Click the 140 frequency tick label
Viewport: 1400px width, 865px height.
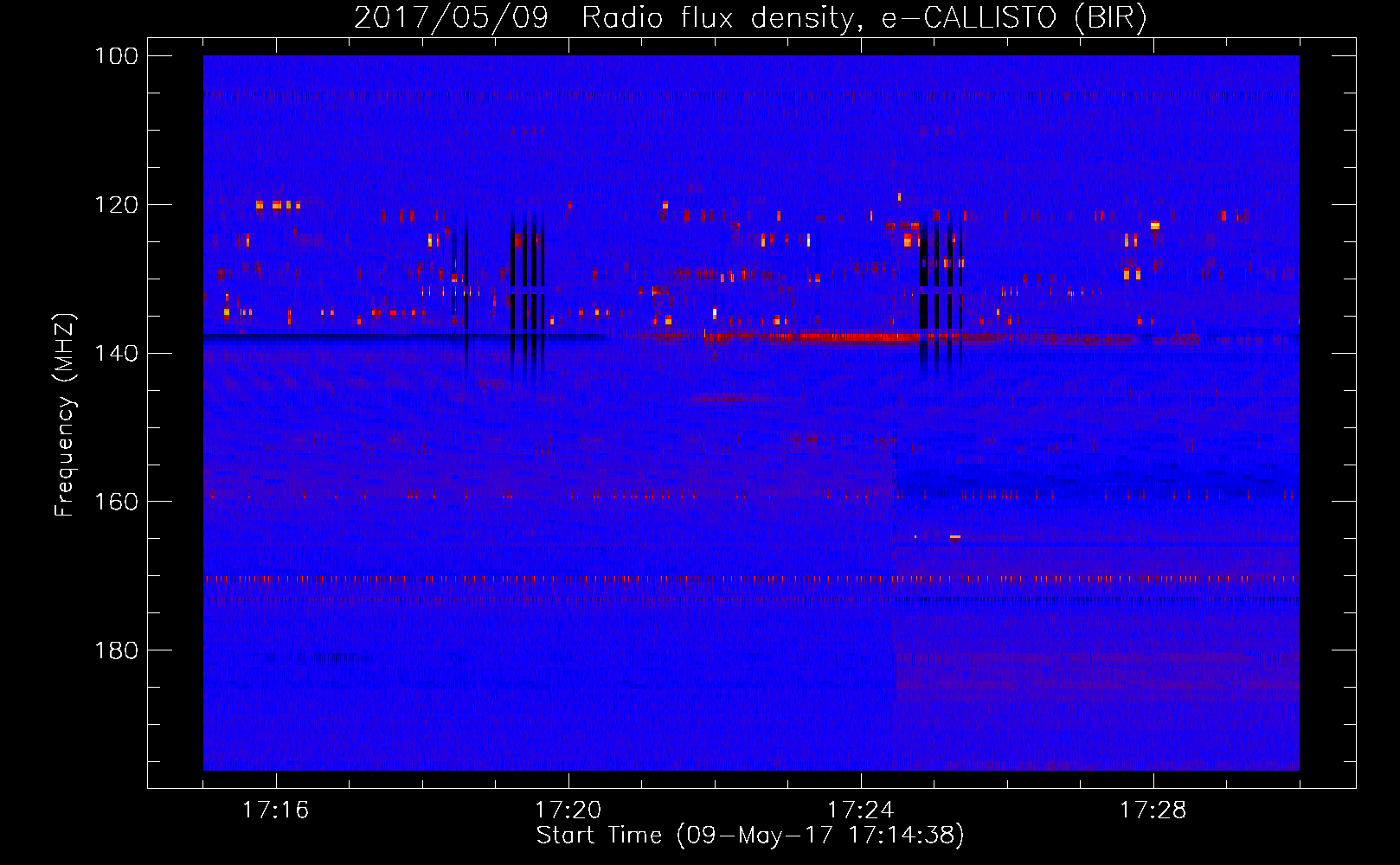pyautogui.click(x=117, y=353)
